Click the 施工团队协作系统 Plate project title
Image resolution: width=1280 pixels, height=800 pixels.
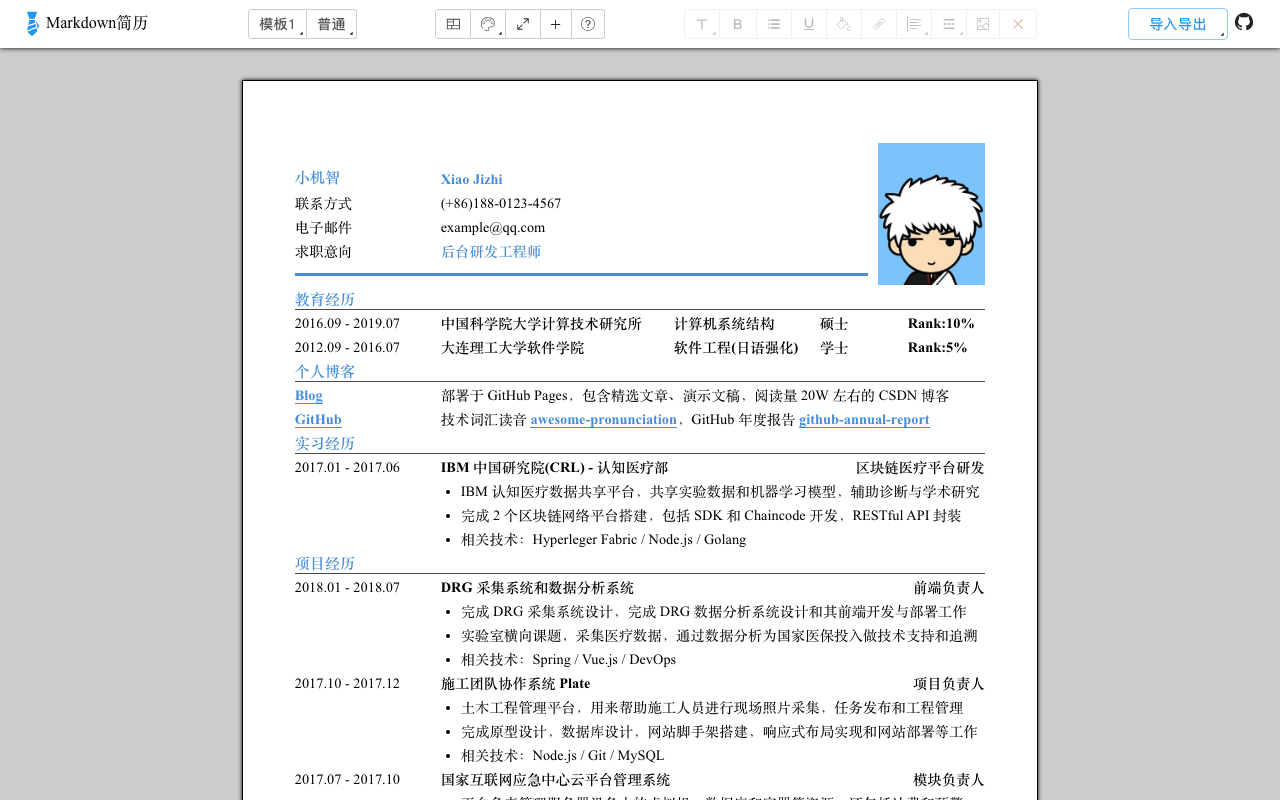515,684
